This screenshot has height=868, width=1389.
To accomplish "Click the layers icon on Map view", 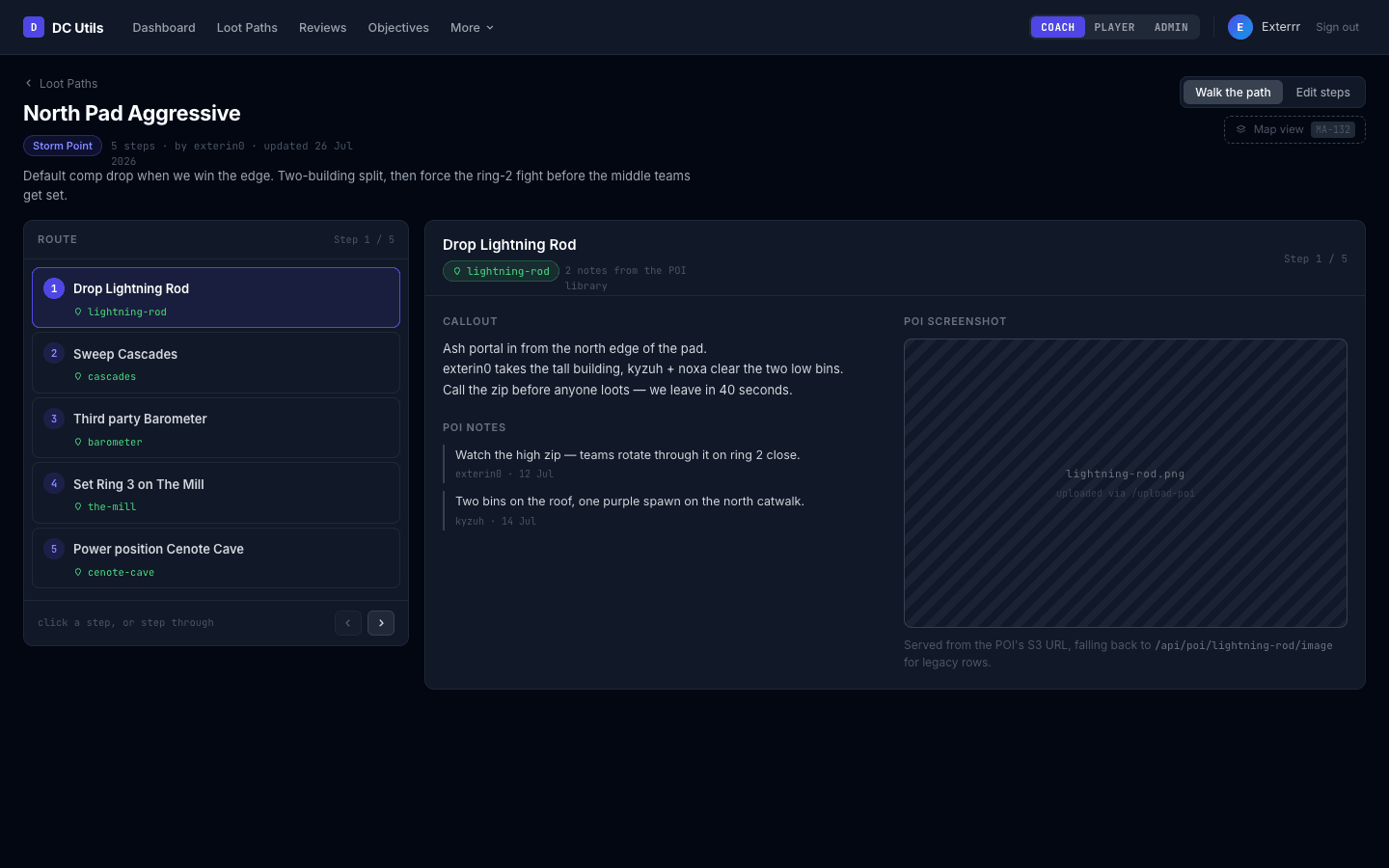I will [1240, 129].
